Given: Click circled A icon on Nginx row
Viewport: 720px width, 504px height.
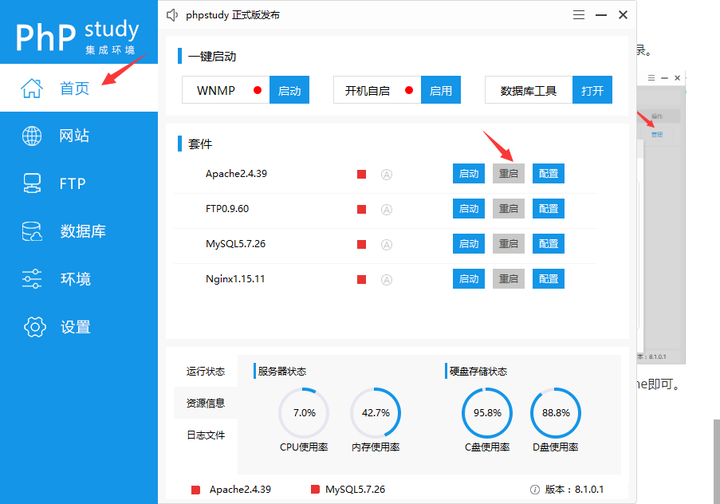Looking at the screenshot, I should tap(387, 280).
